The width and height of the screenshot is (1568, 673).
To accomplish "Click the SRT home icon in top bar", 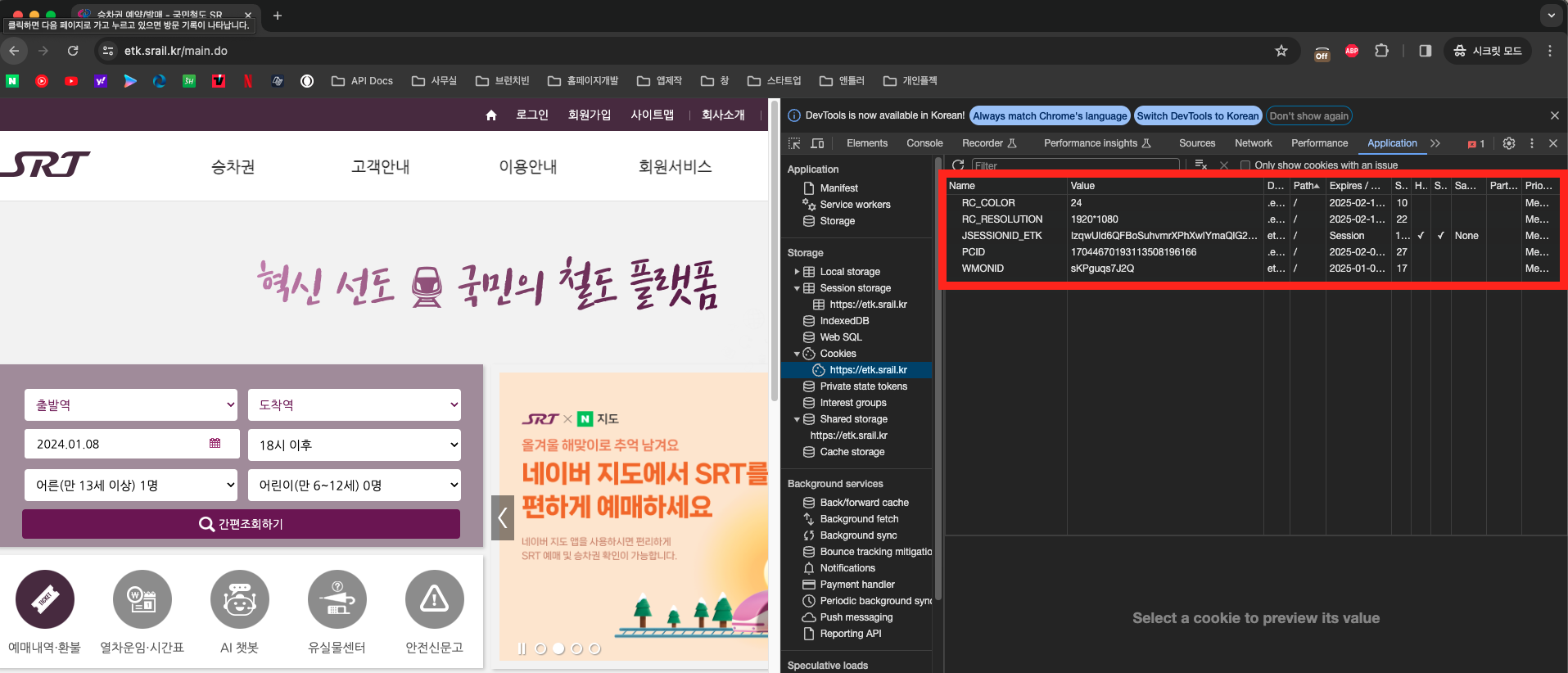I will (x=491, y=115).
